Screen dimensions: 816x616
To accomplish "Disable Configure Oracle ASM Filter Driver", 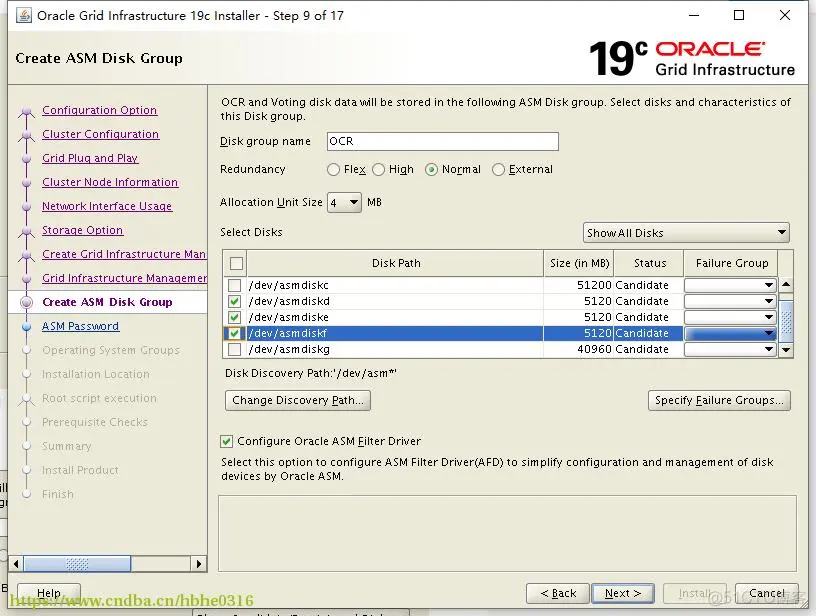I will [x=226, y=441].
